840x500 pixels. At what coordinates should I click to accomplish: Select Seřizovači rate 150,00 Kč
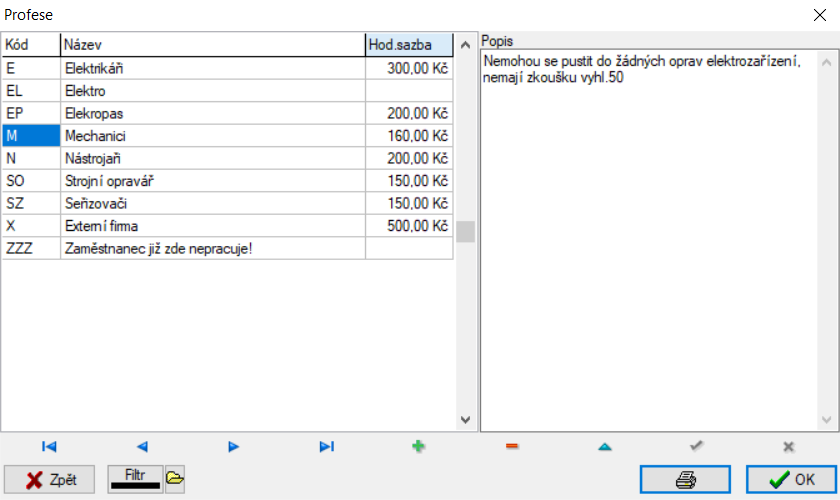click(x=409, y=203)
